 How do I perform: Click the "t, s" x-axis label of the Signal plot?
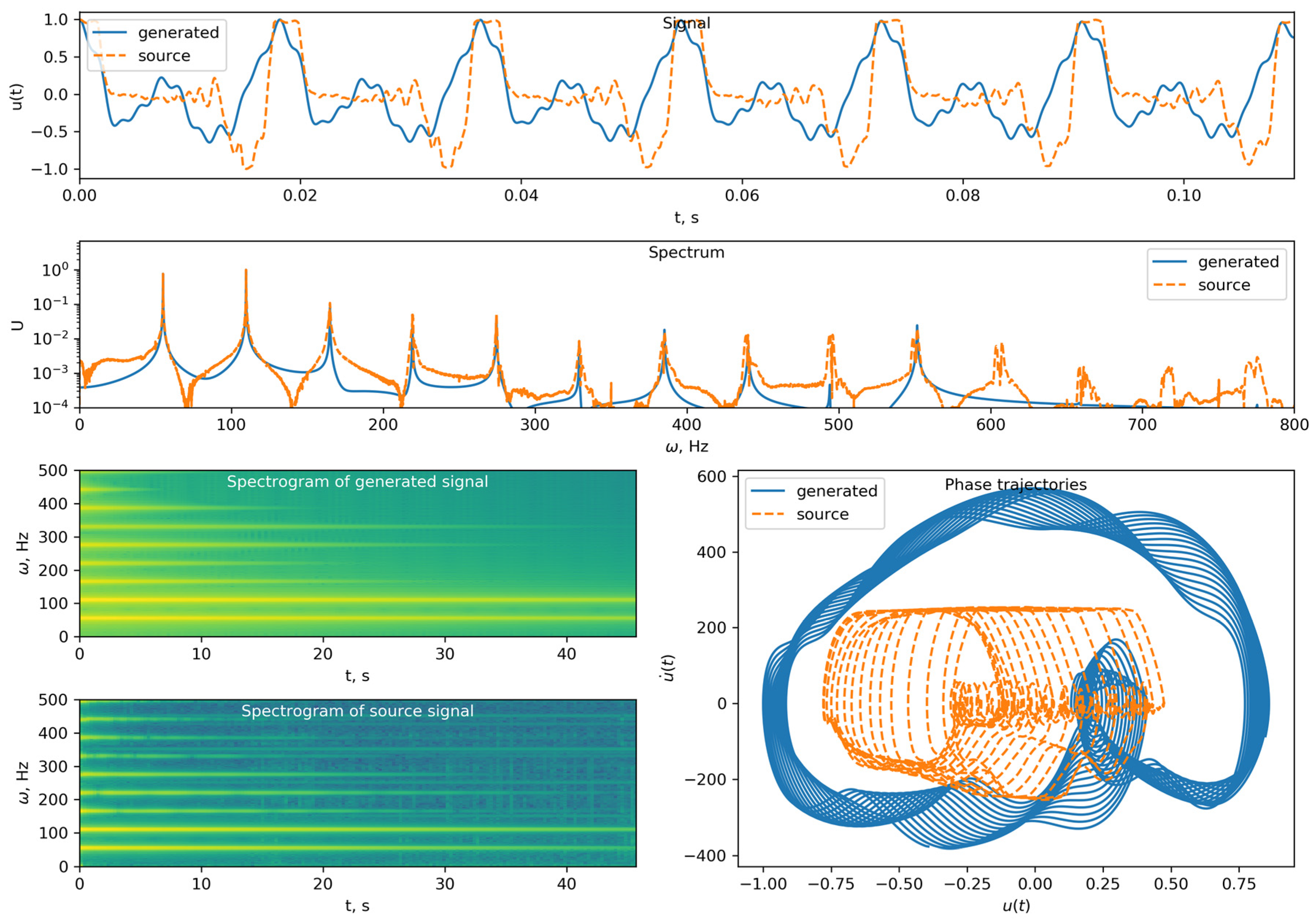click(x=686, y=218)
